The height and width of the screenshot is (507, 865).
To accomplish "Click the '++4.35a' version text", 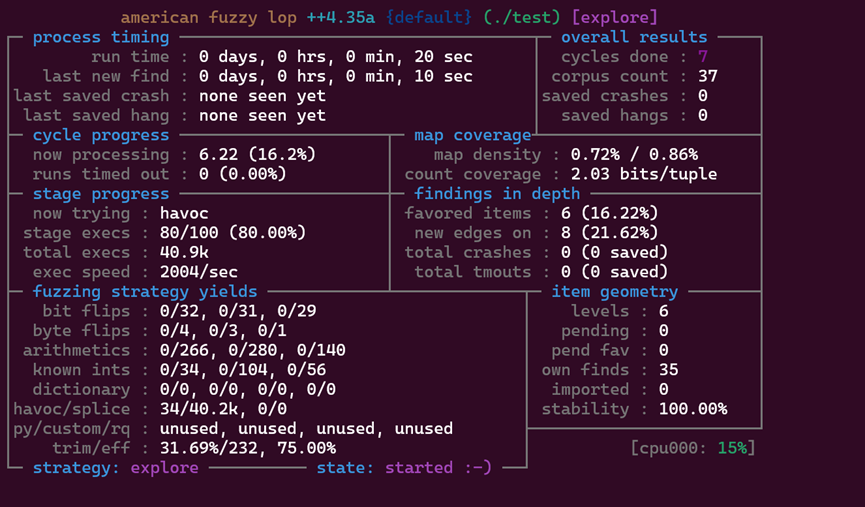I will coord(341,18).
